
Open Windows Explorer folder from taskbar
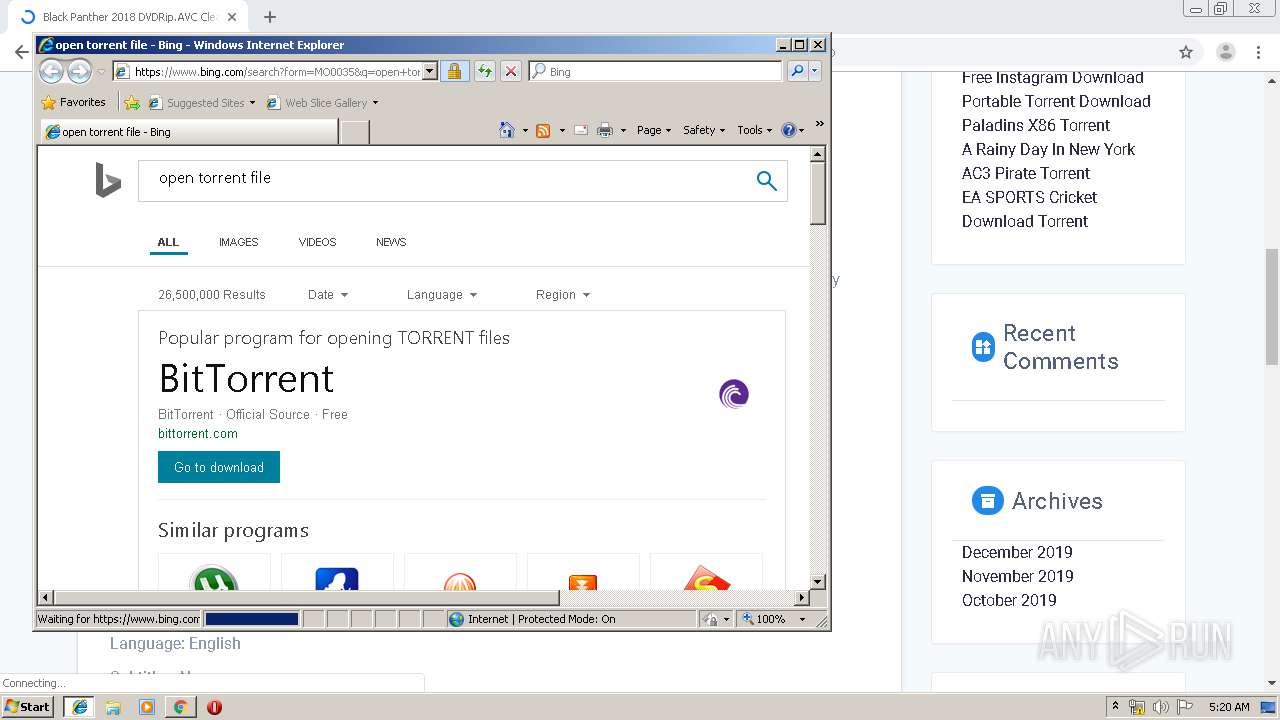point(113,707)
